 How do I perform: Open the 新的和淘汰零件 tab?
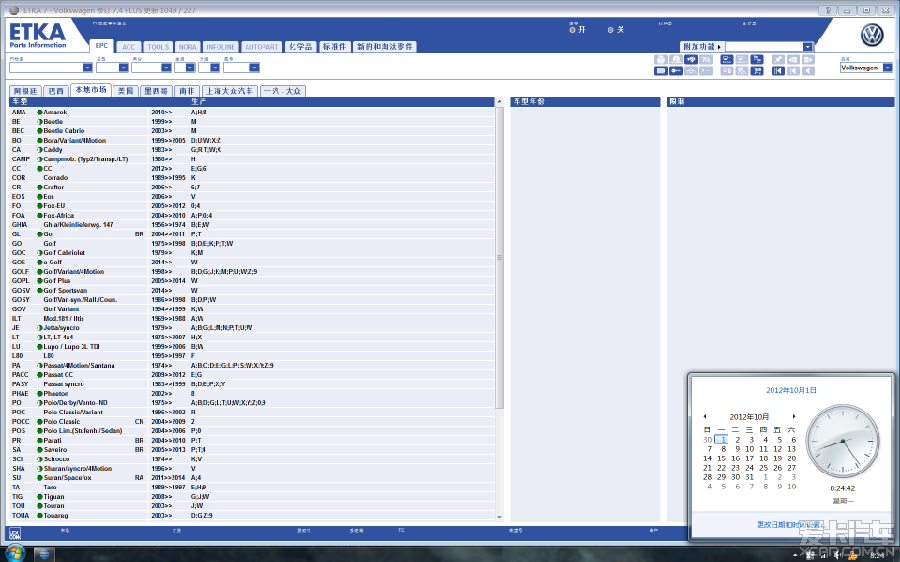[x=385, y=46]
